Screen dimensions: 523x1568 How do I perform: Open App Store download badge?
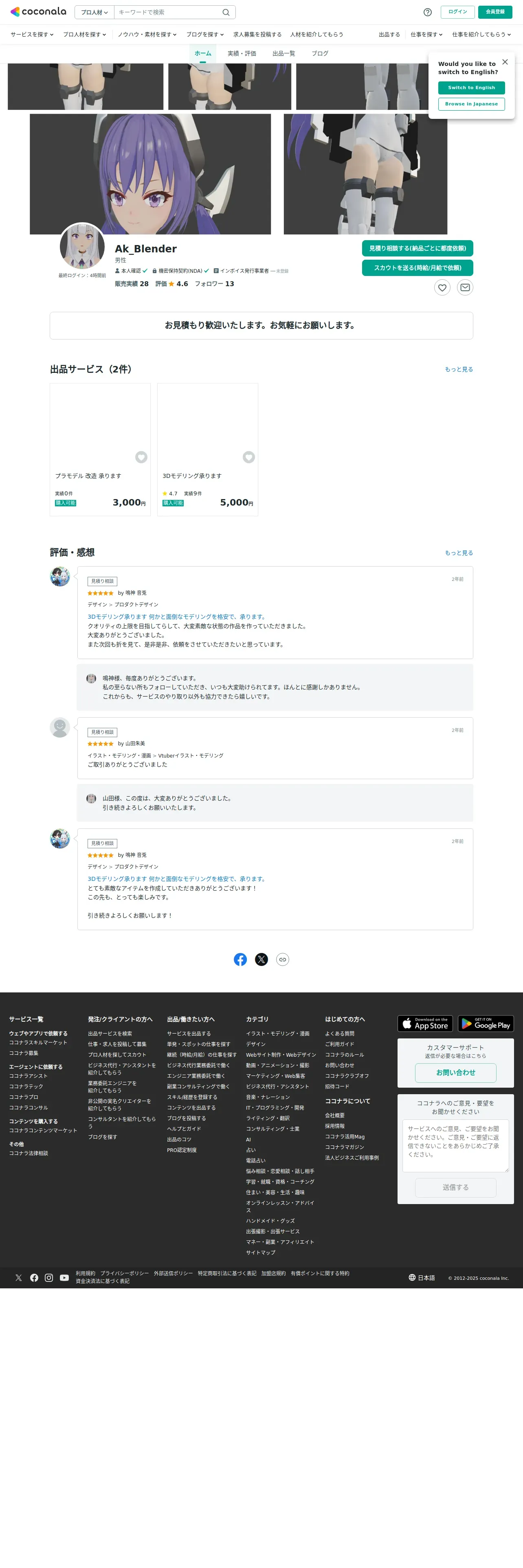point(425,1023)
